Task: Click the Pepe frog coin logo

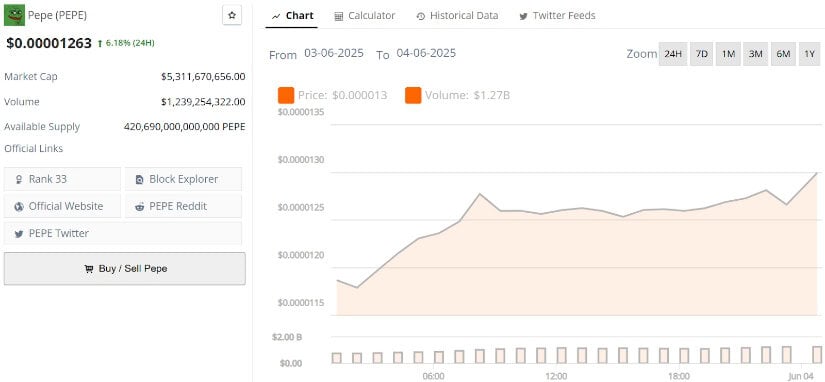Action: 15,15
